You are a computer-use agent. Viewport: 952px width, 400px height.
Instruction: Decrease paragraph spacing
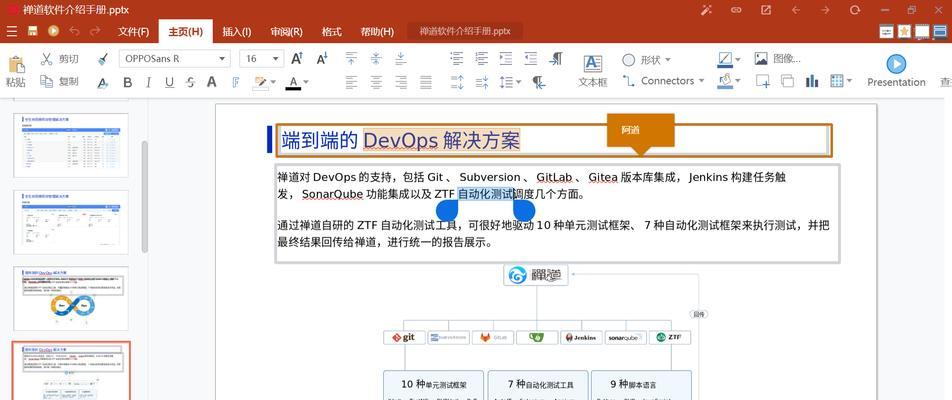pos(482,82)
